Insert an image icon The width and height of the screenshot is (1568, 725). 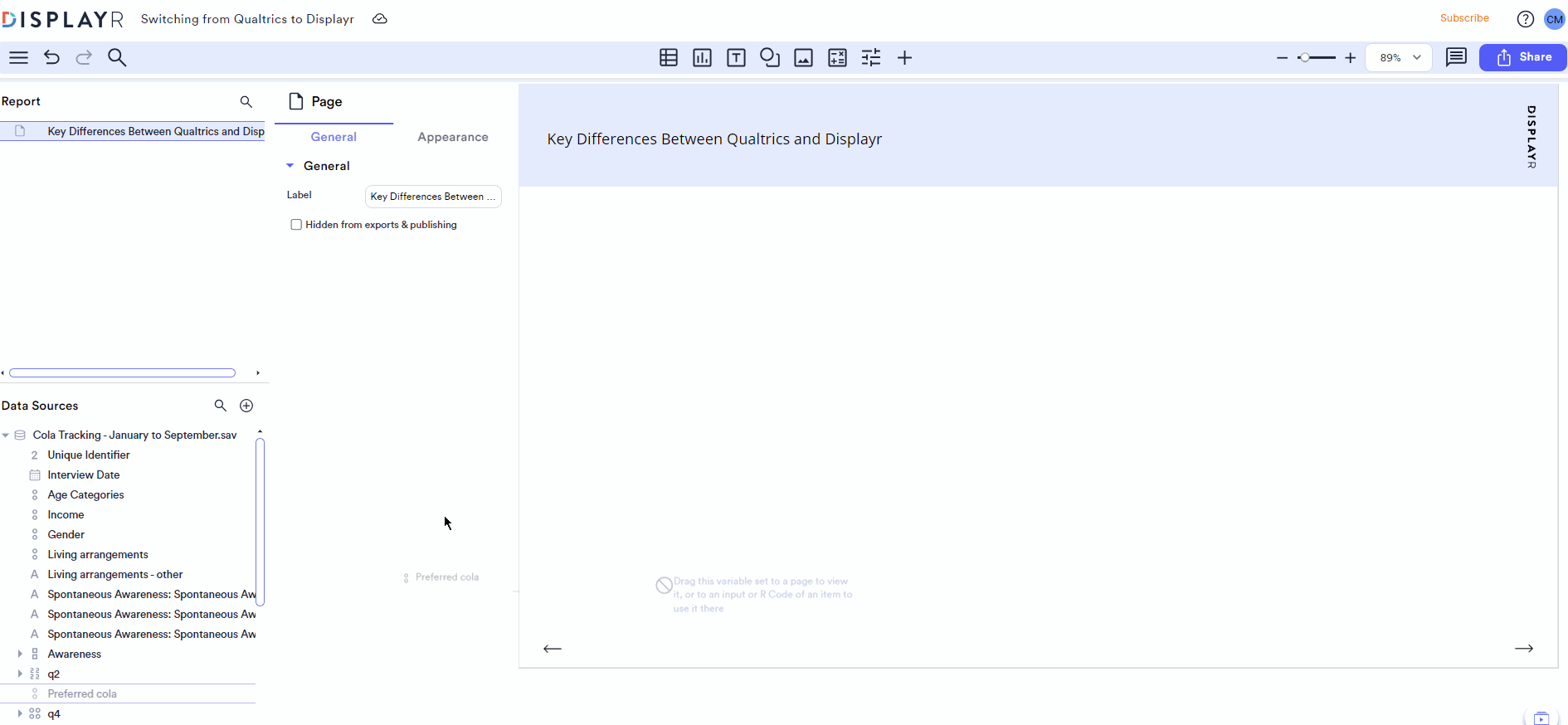click(803, 57)
